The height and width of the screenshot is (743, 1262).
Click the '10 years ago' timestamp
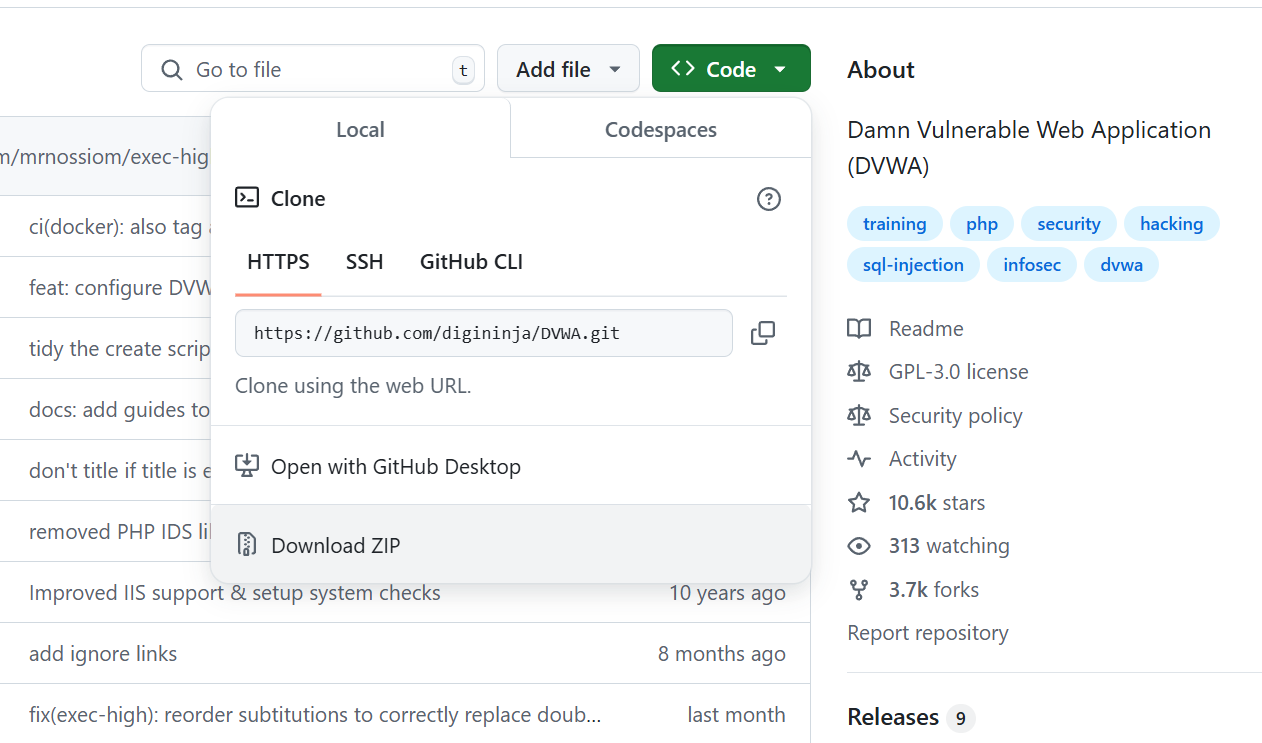727,593
